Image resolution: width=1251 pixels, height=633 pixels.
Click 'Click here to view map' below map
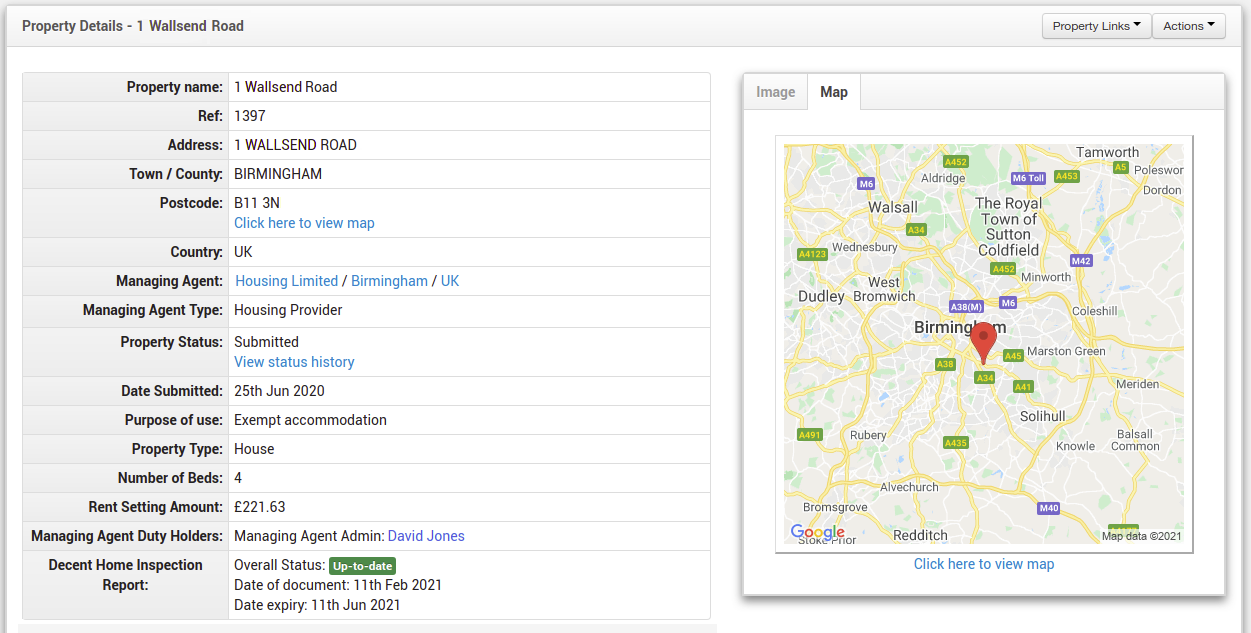pos(983,564)
